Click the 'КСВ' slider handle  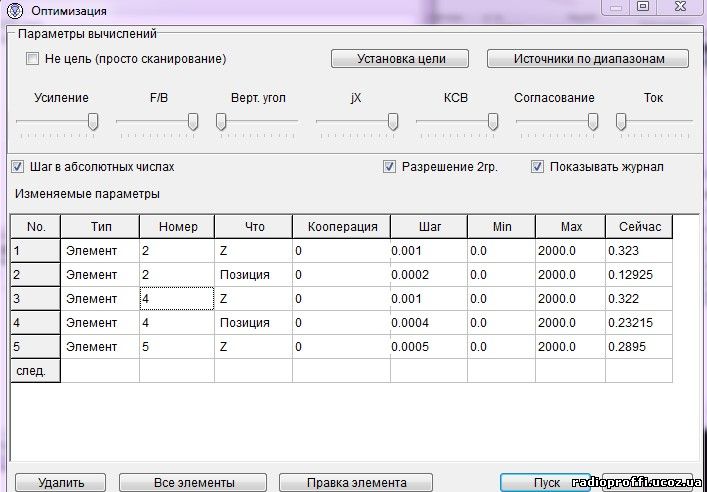[x=493, y=122]
